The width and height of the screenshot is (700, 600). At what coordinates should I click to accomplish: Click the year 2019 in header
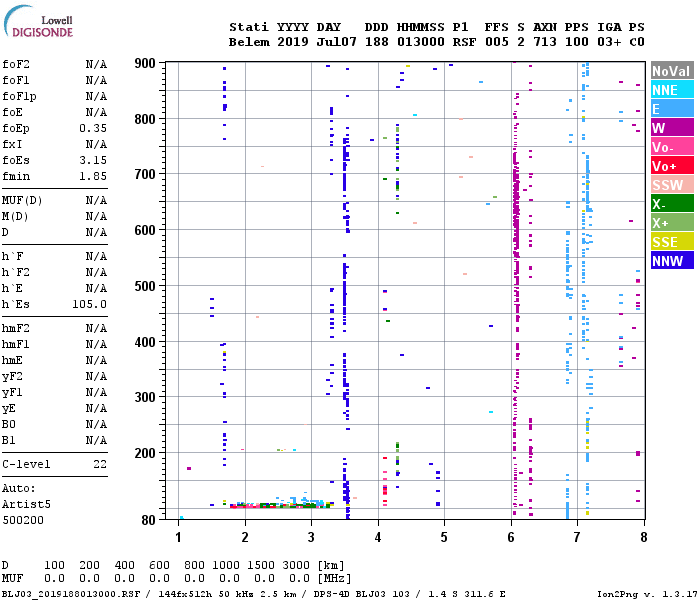pyautogui.click(x=293, y=42)
